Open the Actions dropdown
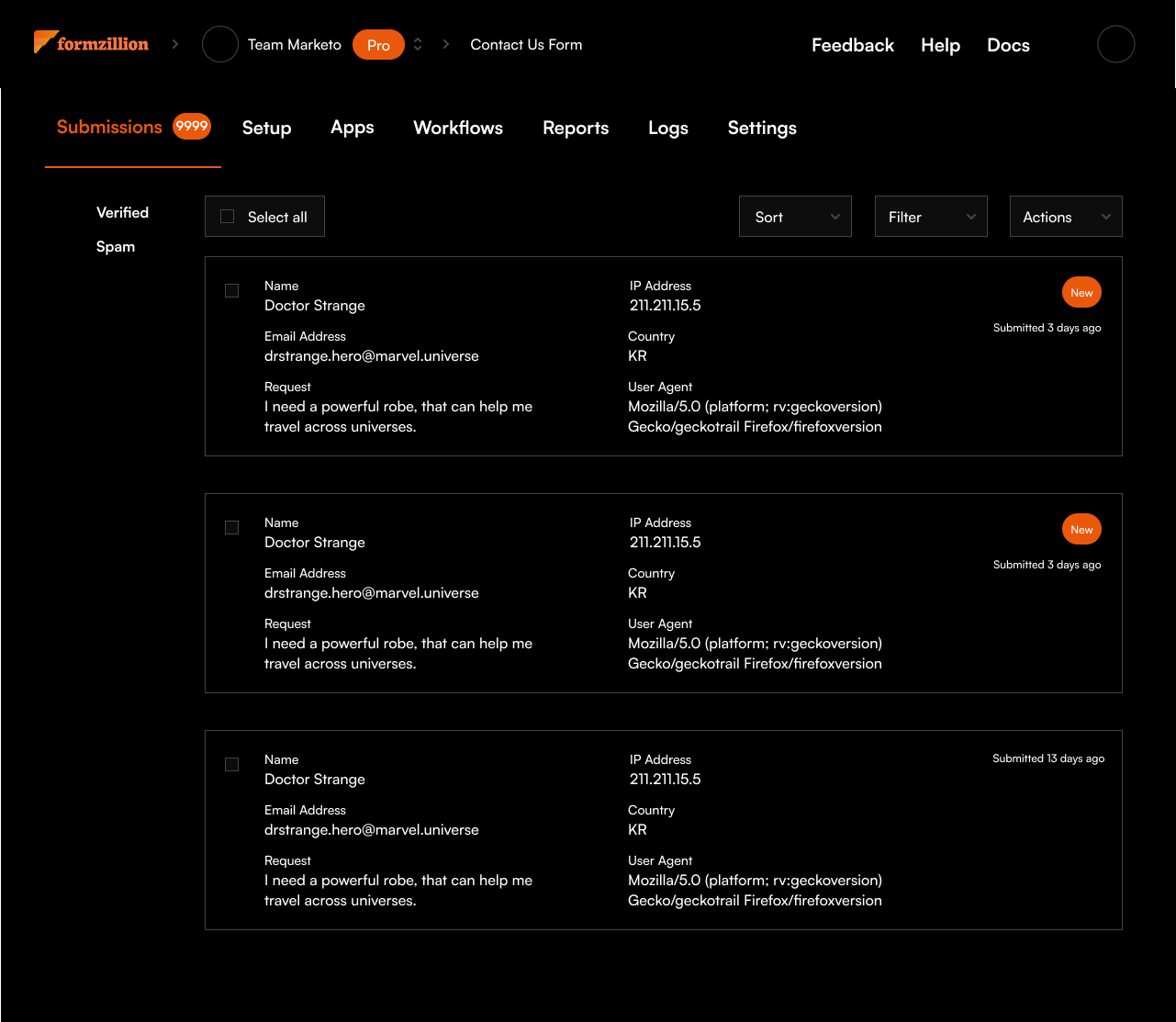 pyautogui.click(x=1066, y=217)
